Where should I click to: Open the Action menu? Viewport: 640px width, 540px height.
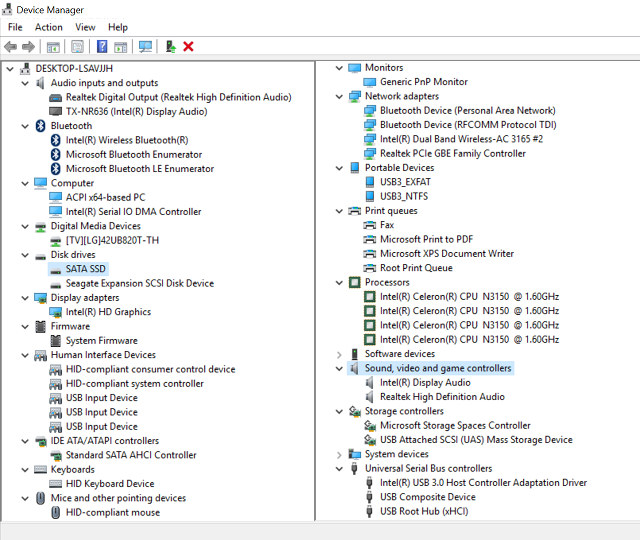click(x=49, y=27)
